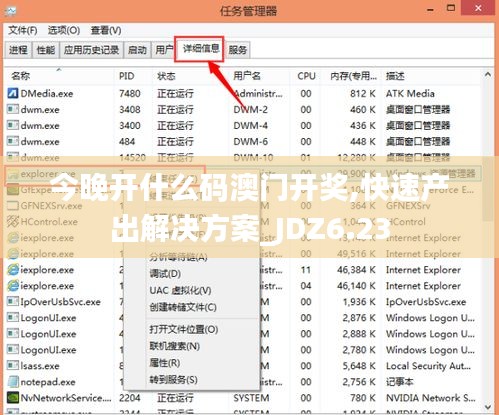Screen dimensions: 499x415
Task: Switch to the 用户 tab
Action: [x=164, y=50]
